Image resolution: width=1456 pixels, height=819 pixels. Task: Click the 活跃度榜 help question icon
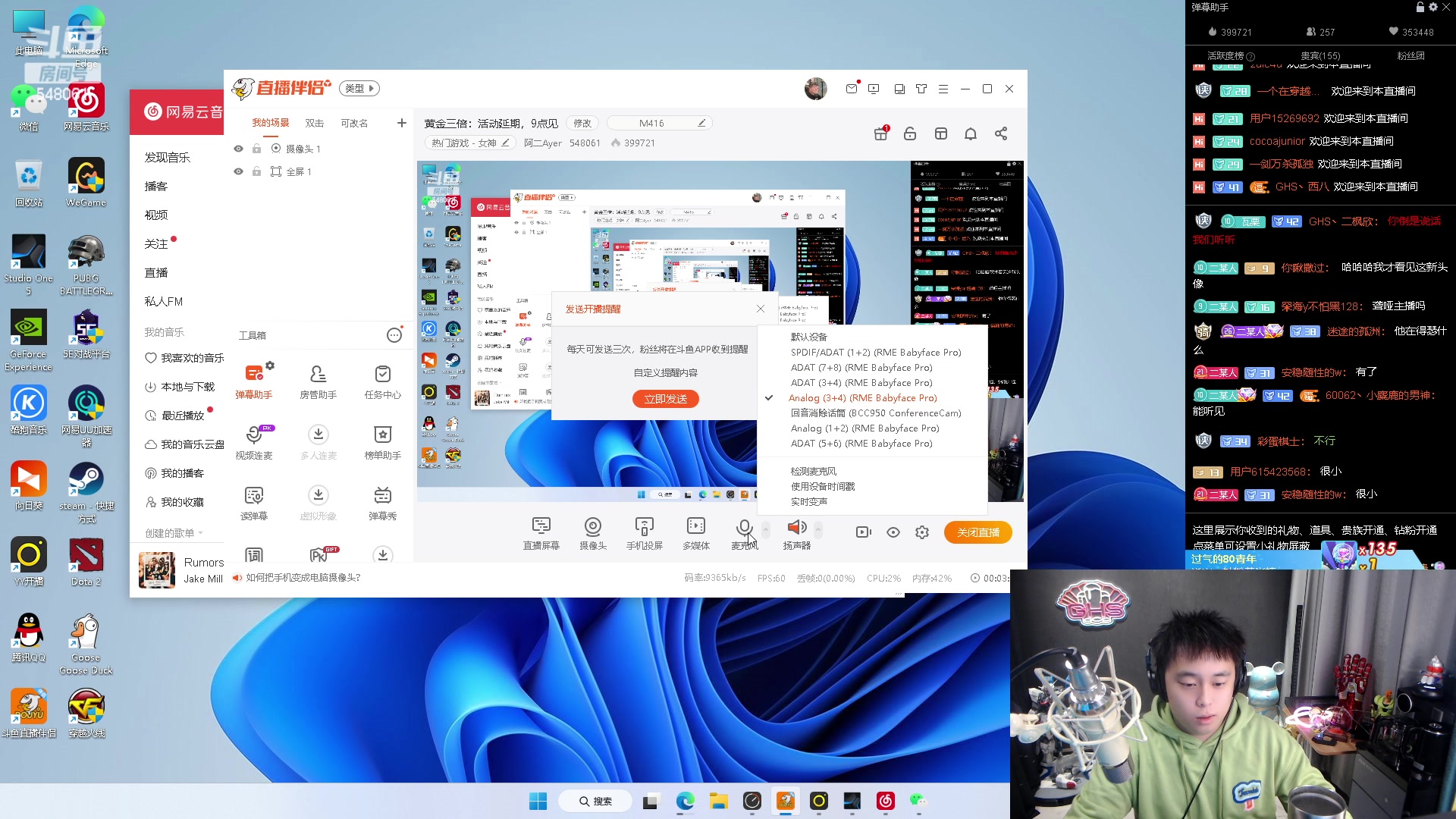[1250, 56]
